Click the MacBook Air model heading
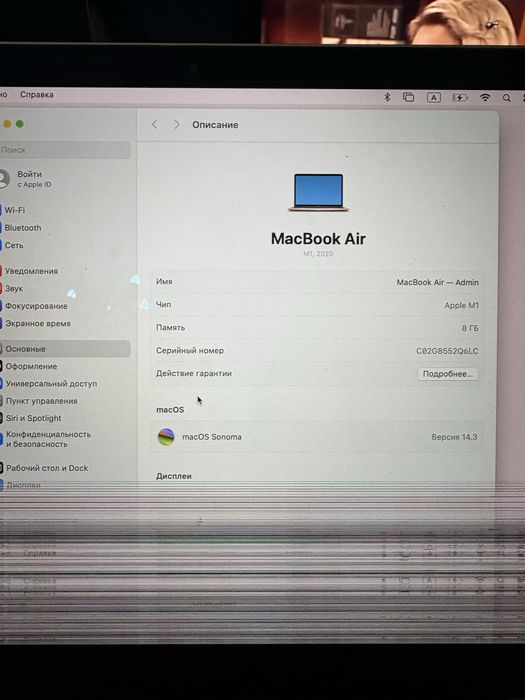The width and height of the screenshot is (525, 700). coord(318,239)
